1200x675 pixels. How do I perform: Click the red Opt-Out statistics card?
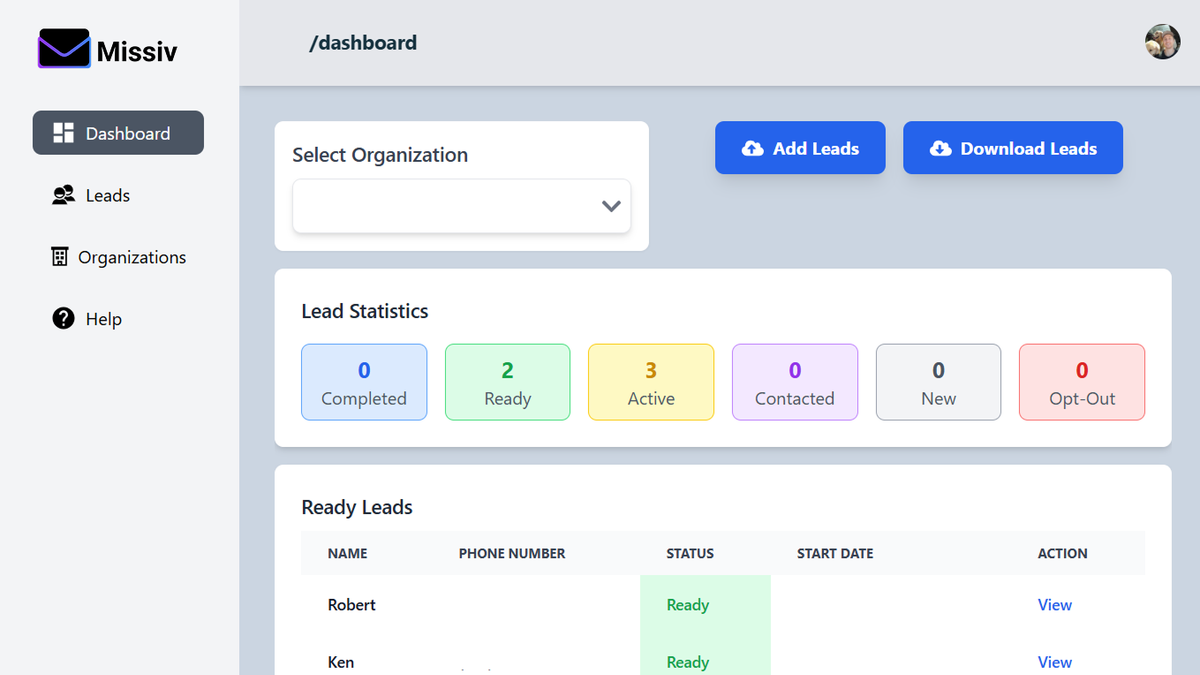coord(1081,382)
